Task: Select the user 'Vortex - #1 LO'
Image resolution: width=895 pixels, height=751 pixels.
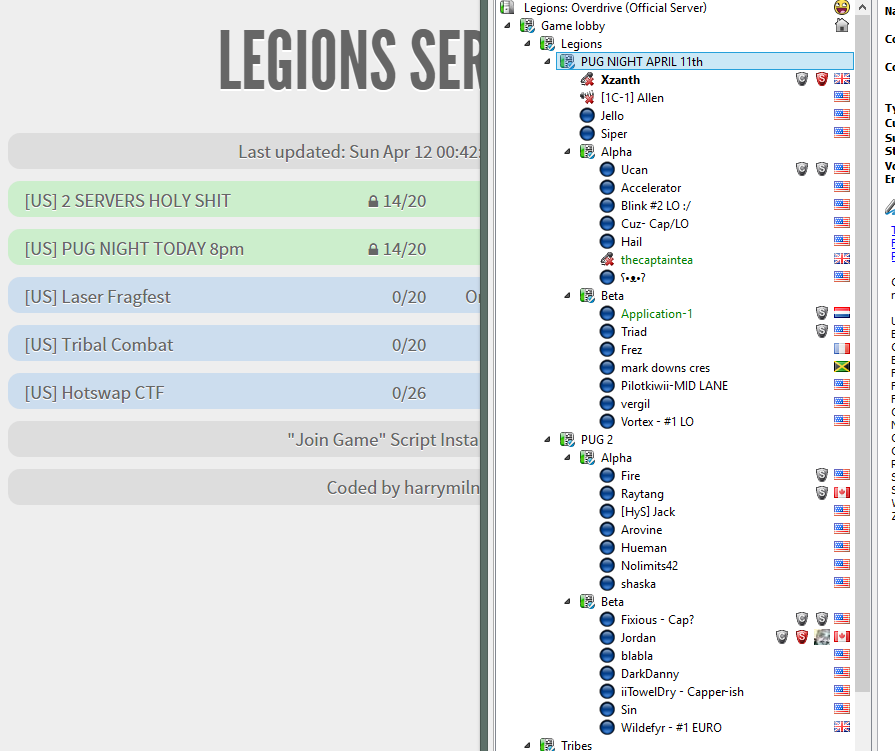Action: pos(657,422)
